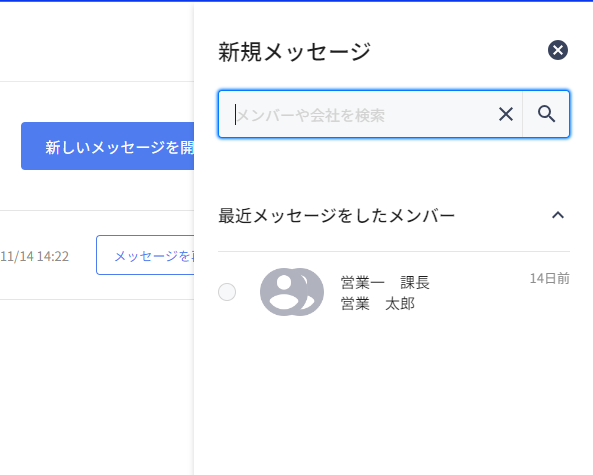This screenshot has width=593, height=475.
Task: Click the 11/14 14:22 date entry
Action: tap(35, 256)
